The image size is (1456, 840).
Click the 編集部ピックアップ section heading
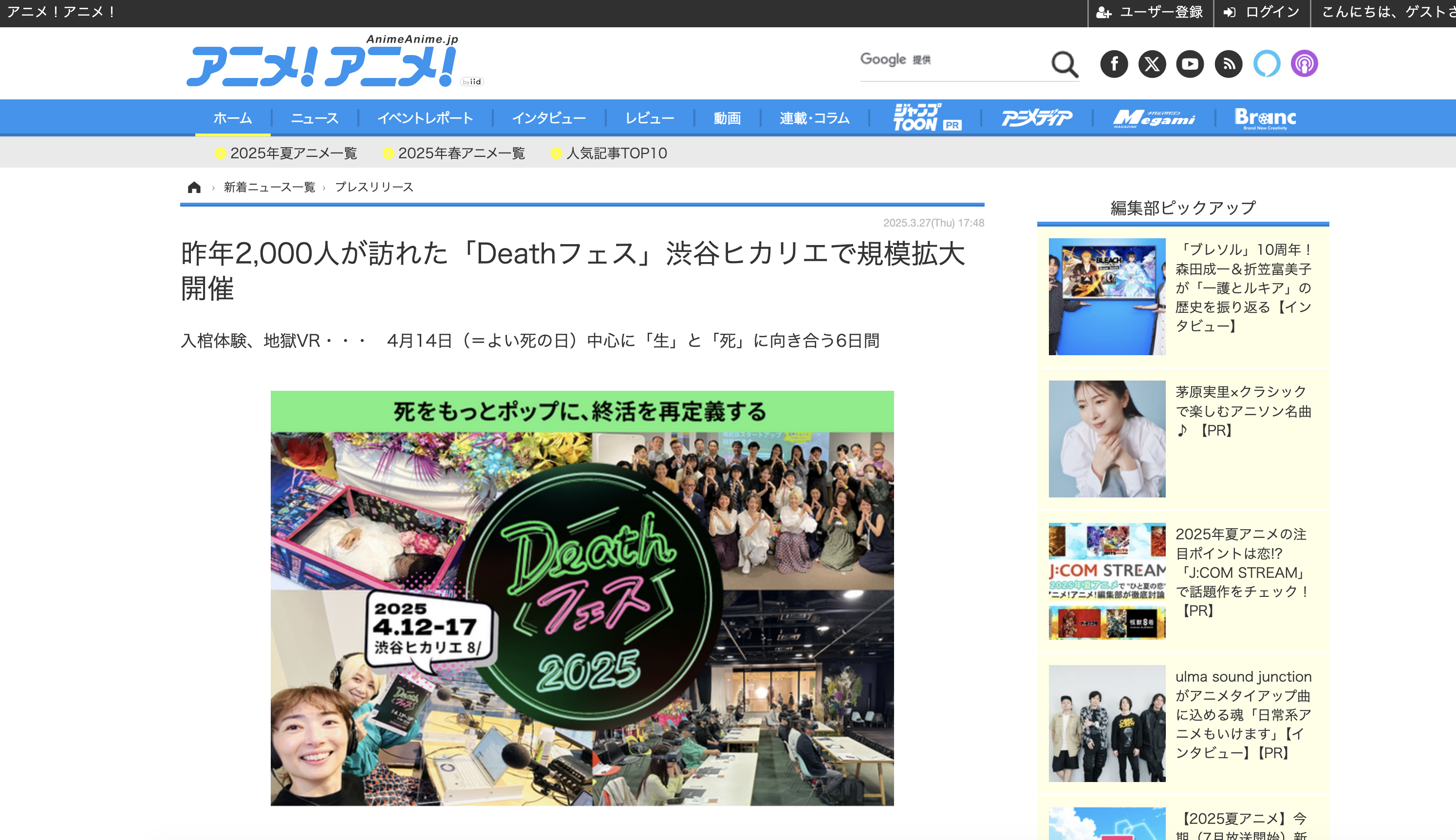coord(1183,208)
